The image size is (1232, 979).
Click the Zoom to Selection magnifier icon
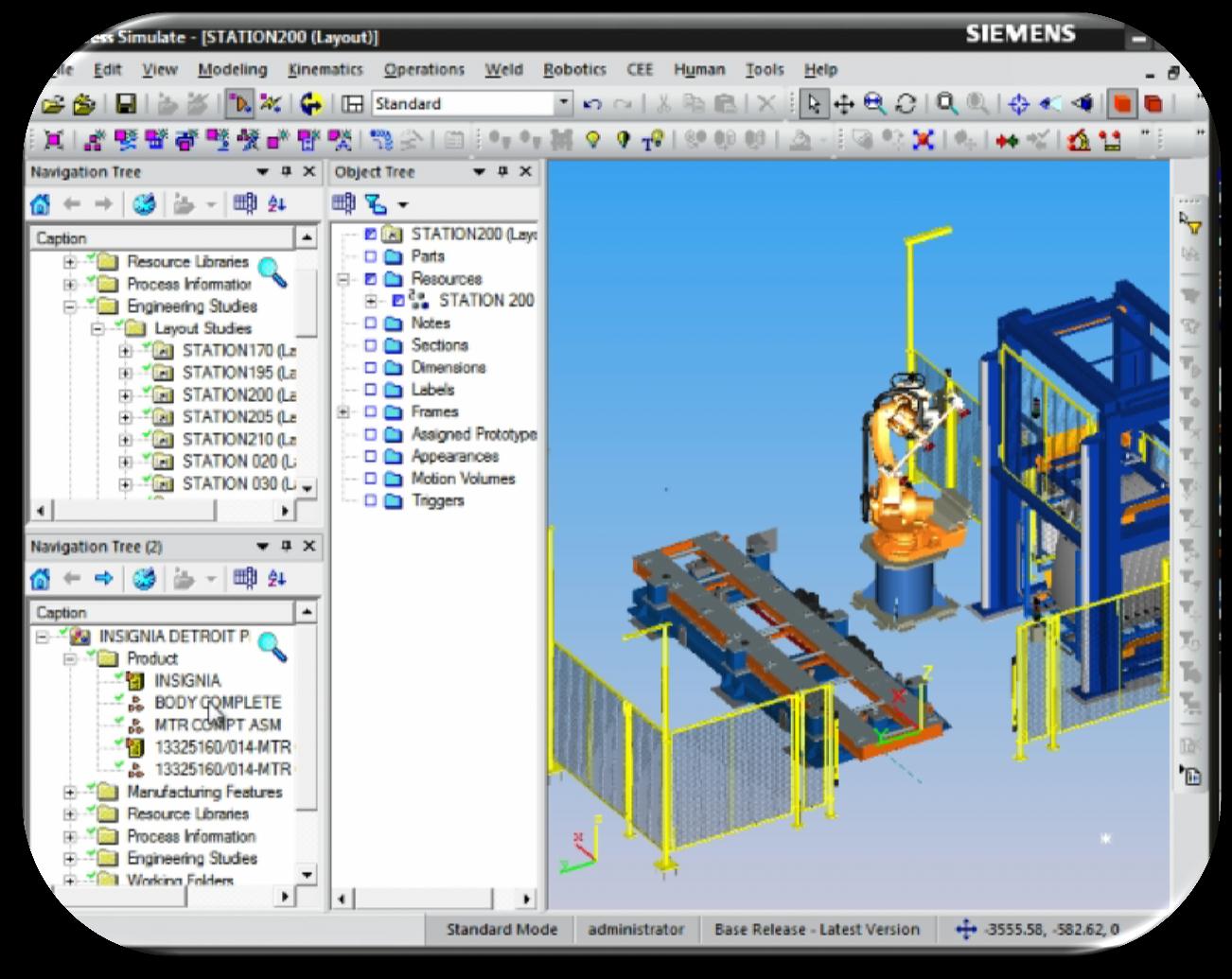[x=946, y=104]
